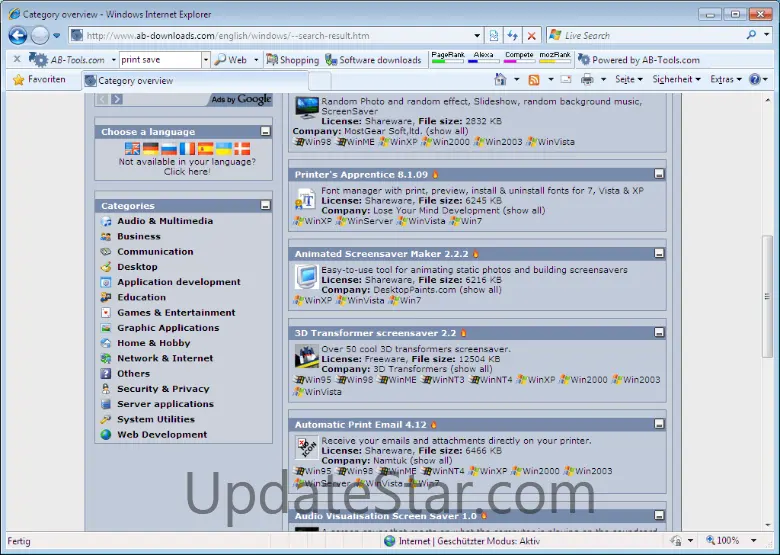Screen dimensions: 780x555
Task: Select the German flag language
Action: click(151, 149)
